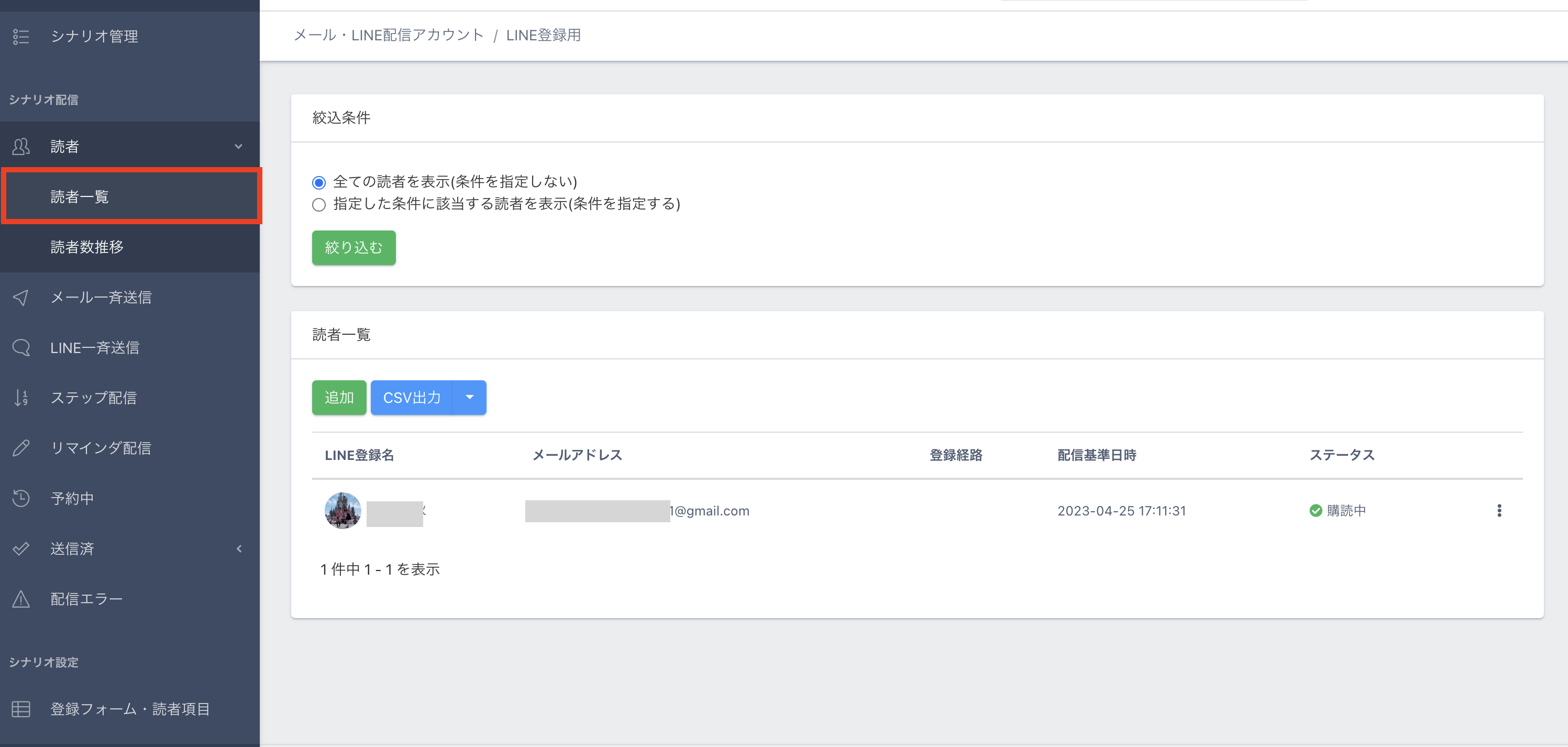Click the reader's castle avatar thumbnail
The image size is (1568, 747).
343,510
